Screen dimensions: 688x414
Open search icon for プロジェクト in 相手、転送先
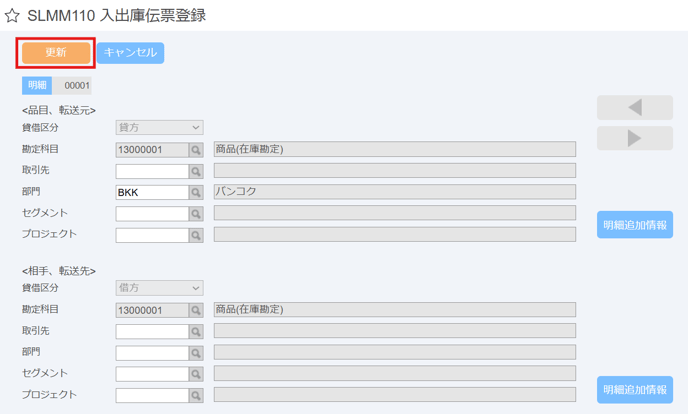[x=196, y=395]
